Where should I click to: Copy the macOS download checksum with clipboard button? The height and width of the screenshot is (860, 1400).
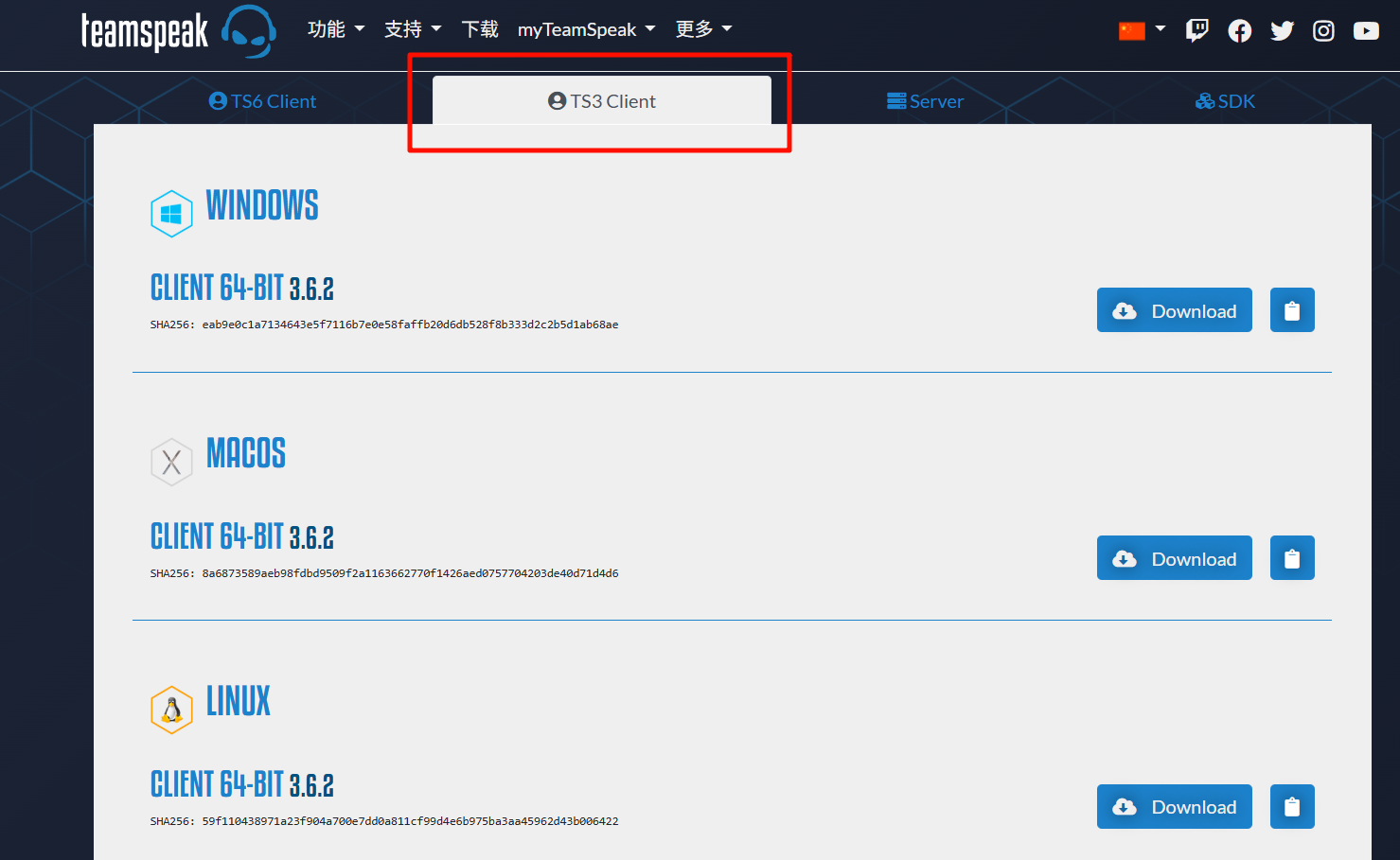(x=1292, y=557)
